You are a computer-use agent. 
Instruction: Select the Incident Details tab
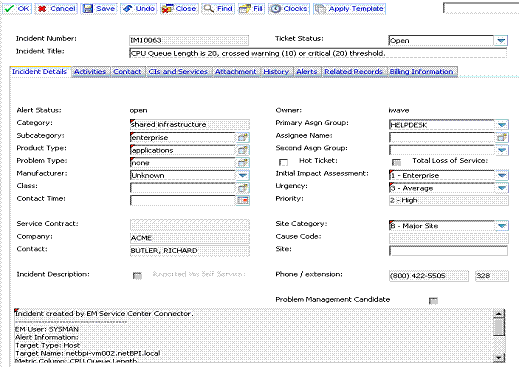click(x=39, y=72)
